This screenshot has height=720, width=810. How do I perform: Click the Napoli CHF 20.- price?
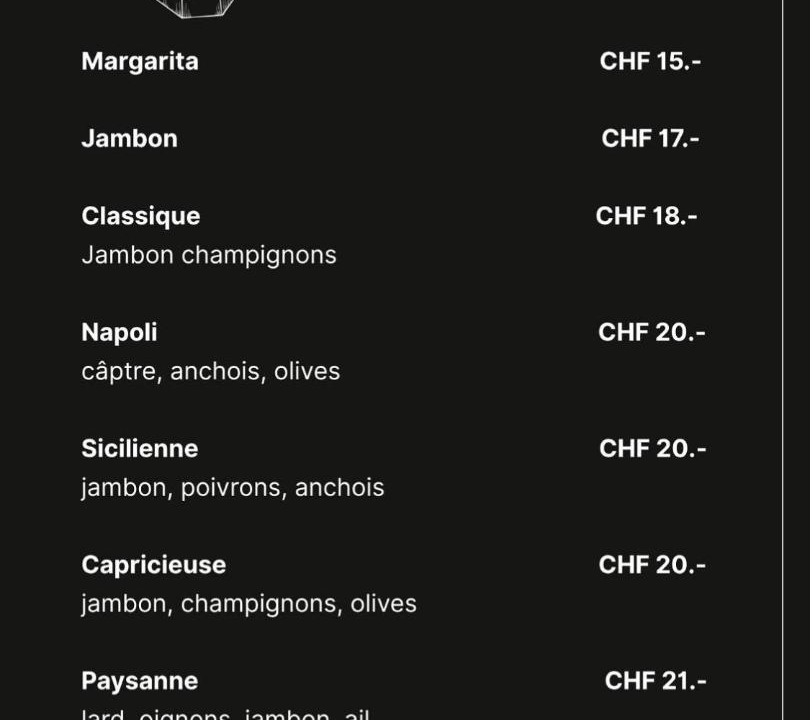(x=652, y=332)
